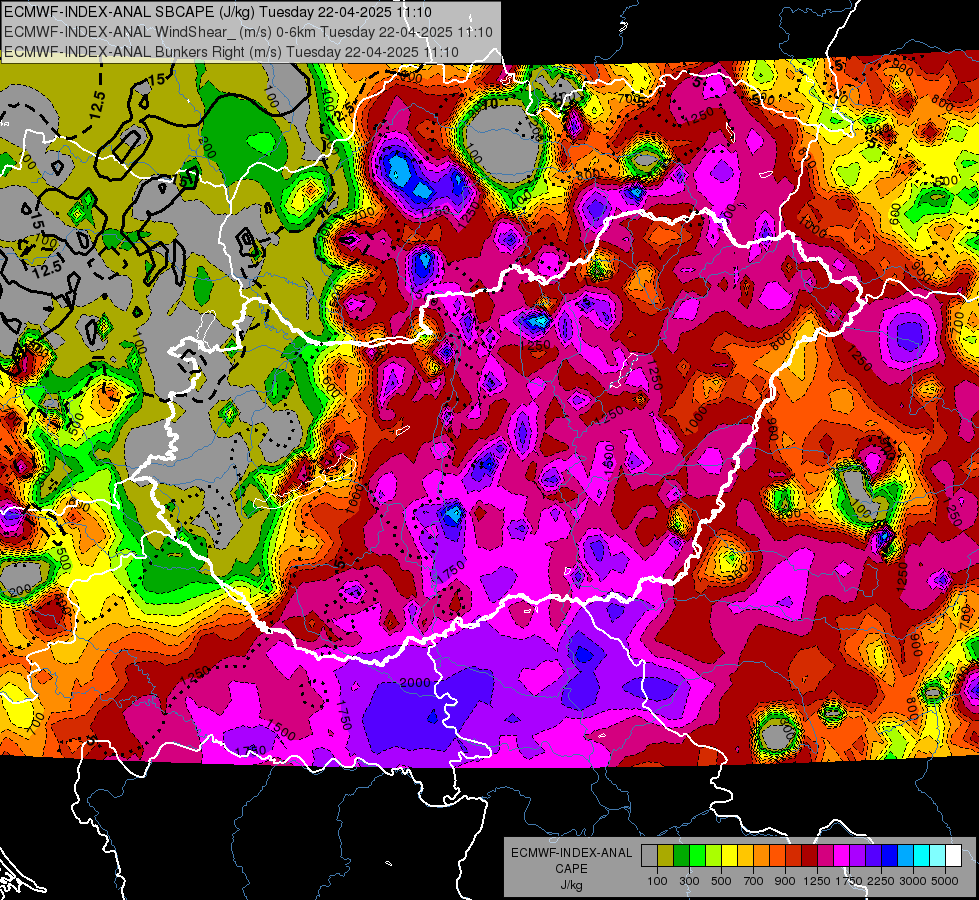This screenshot has height=900, width=979.
Task: Select the olive swatch in the CAPE legend
Action: click(666, 856)
